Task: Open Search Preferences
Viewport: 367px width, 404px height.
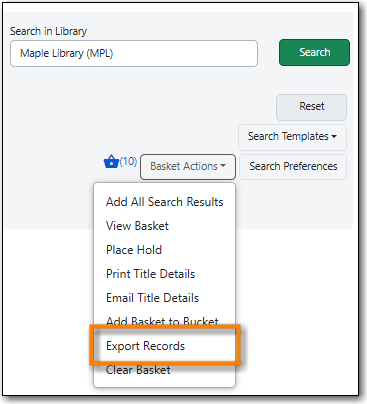Action: tap(293, 167)
